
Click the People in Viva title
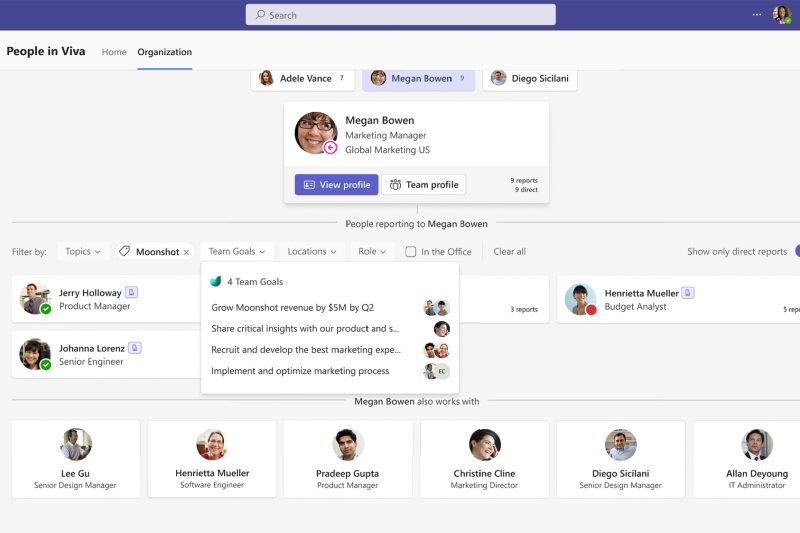point(46,51)
